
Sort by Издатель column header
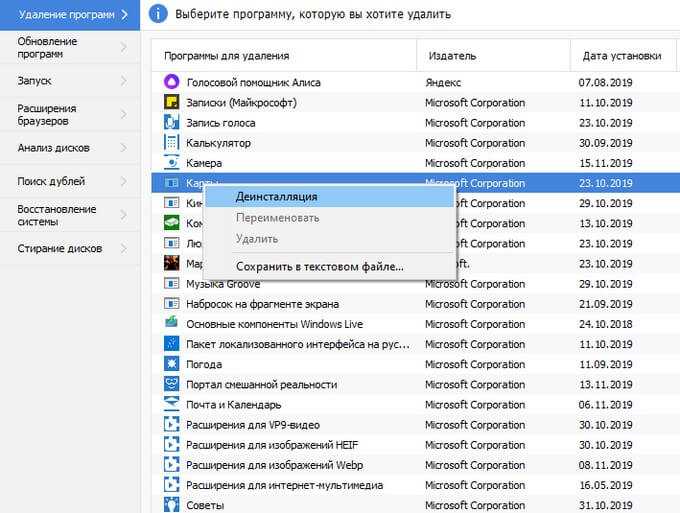[x=494, y=56]
